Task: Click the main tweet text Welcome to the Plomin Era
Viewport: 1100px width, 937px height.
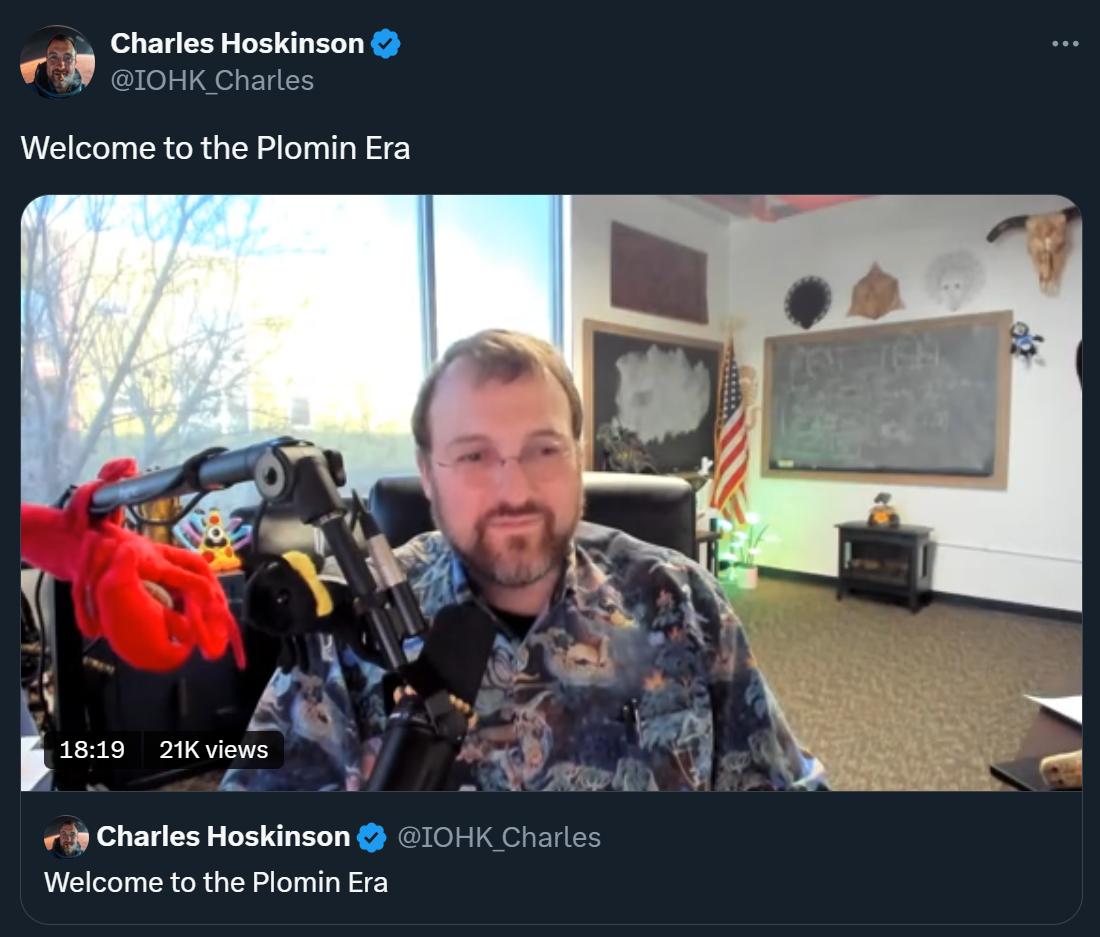Action: click(x=215, y=148)
